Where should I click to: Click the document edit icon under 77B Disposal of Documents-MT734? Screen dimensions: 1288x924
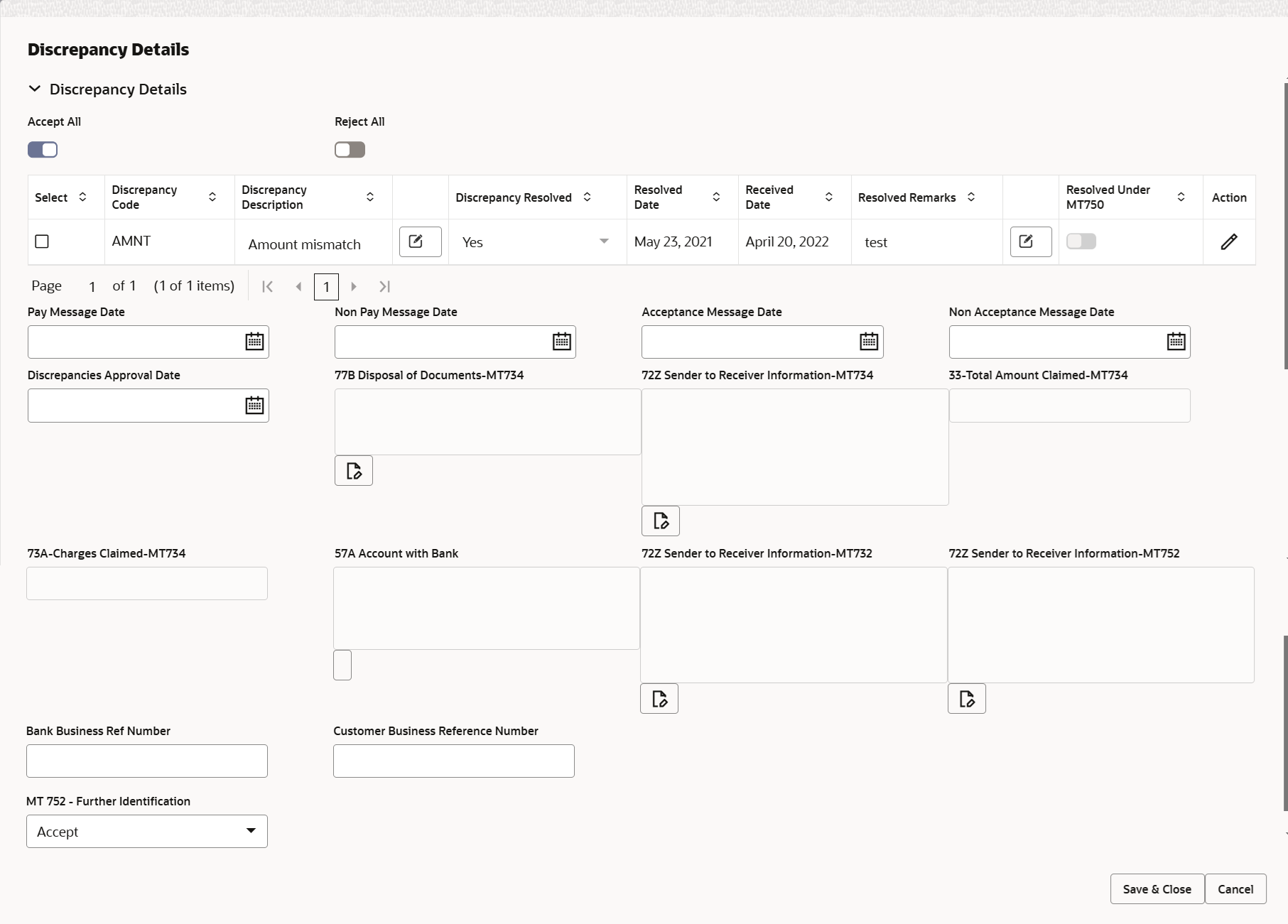point(353,470)
